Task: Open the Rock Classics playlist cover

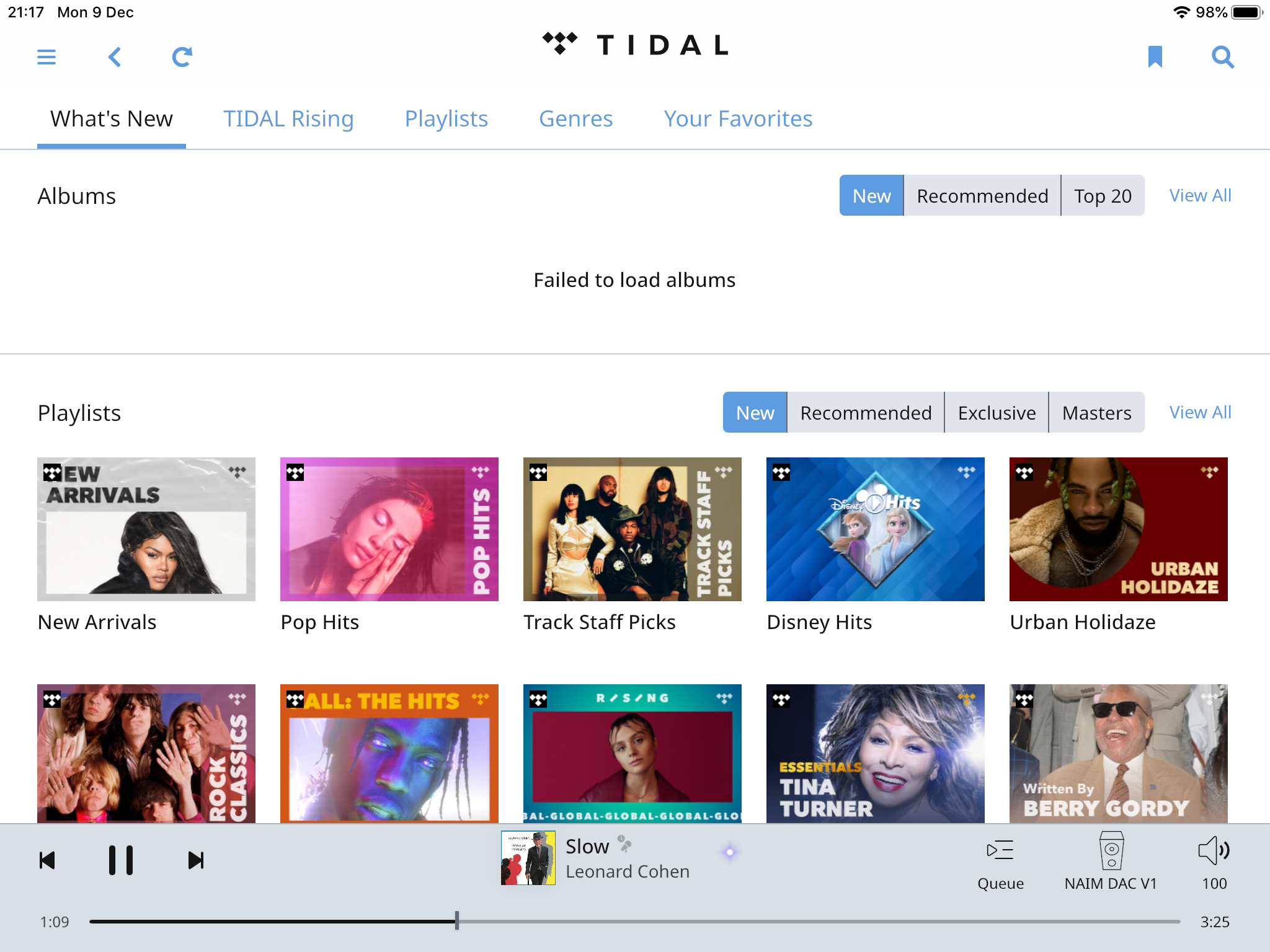Action: (146, 754)
